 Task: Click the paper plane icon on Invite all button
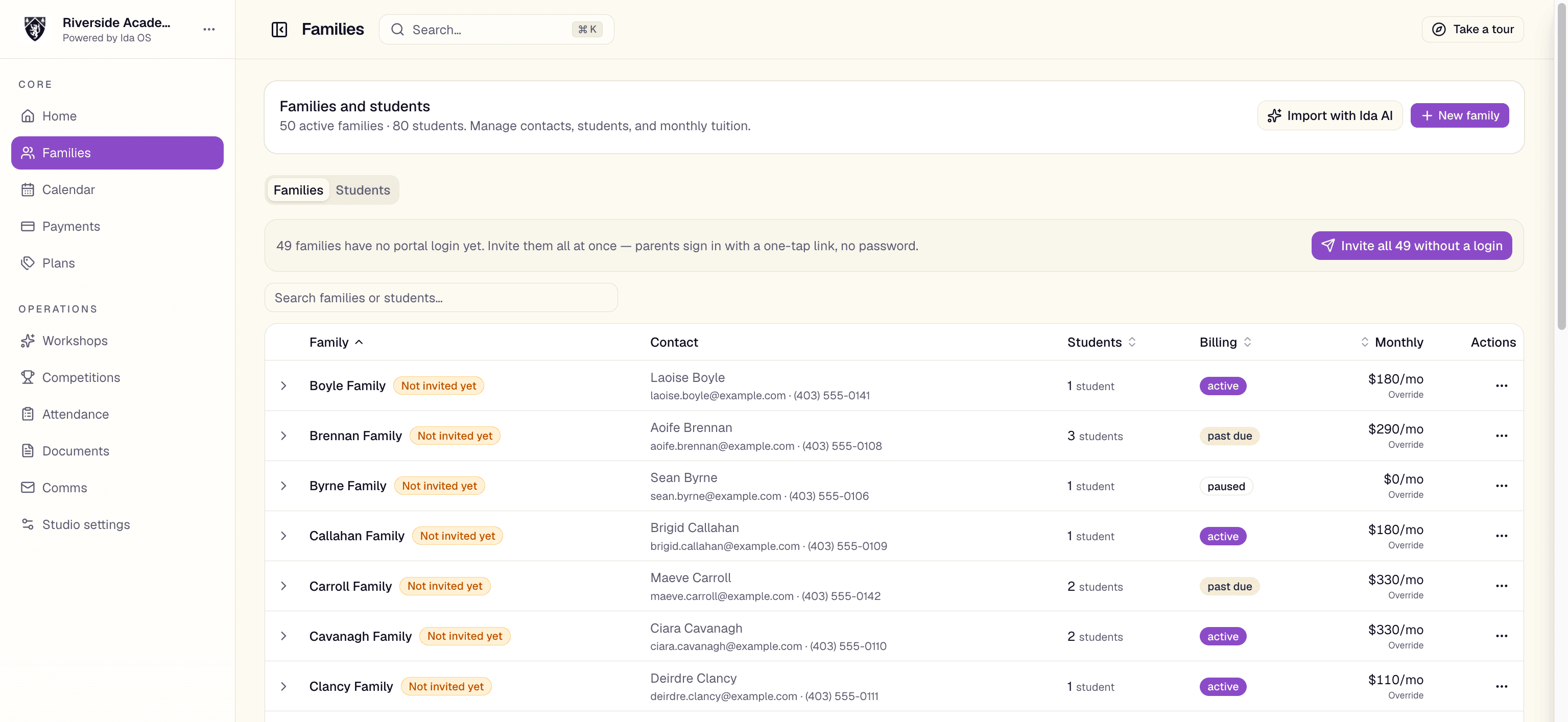[x=1328, y=245]
